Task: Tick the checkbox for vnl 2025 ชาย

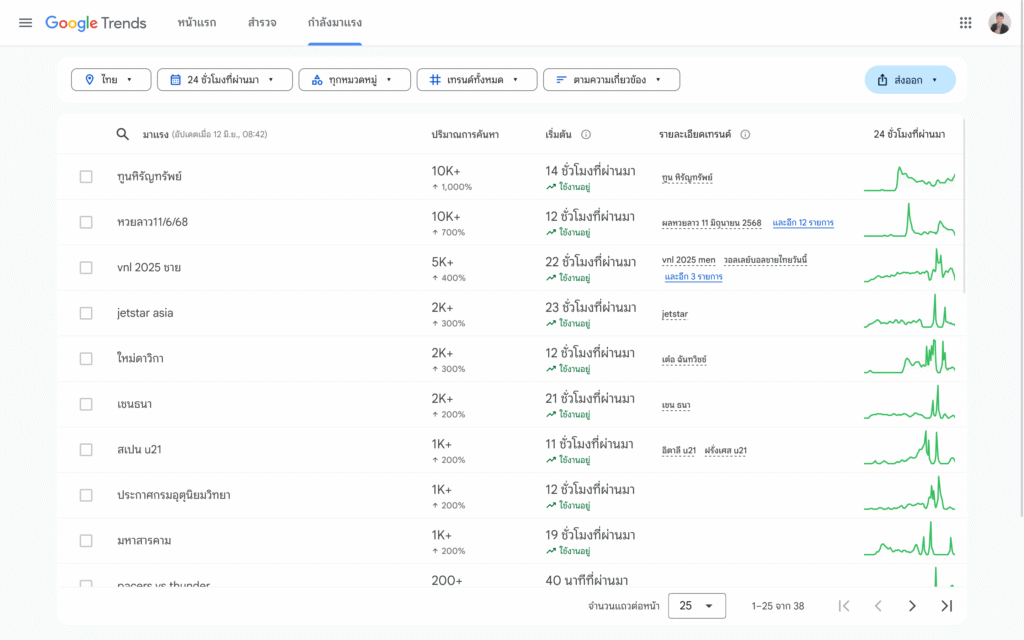Action: (x=86, y=268)
